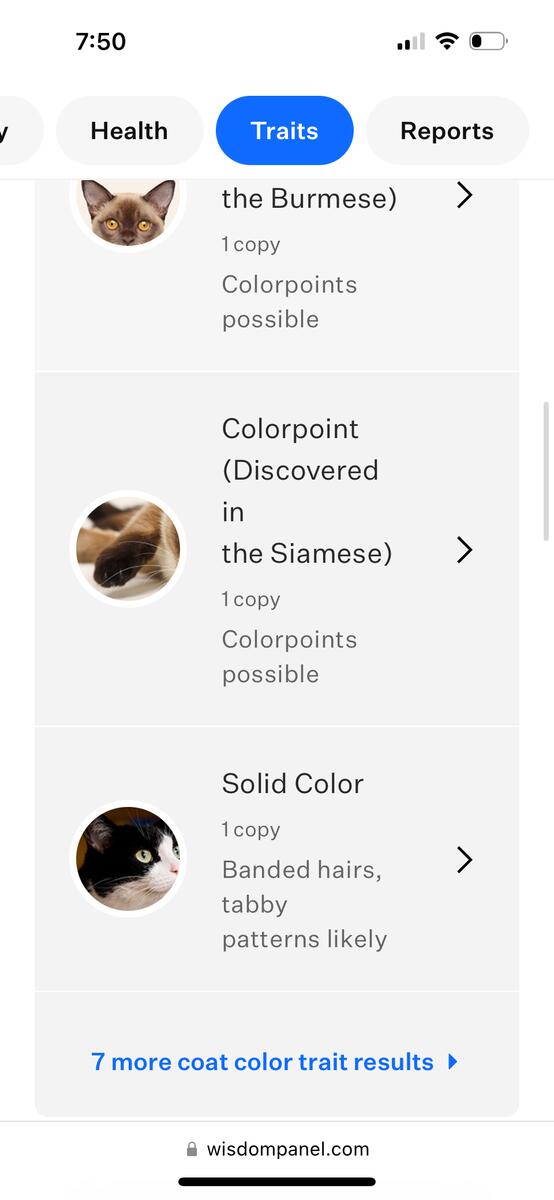Select the Traits tab
The image size is (554, 1200).
coord(285,131)
